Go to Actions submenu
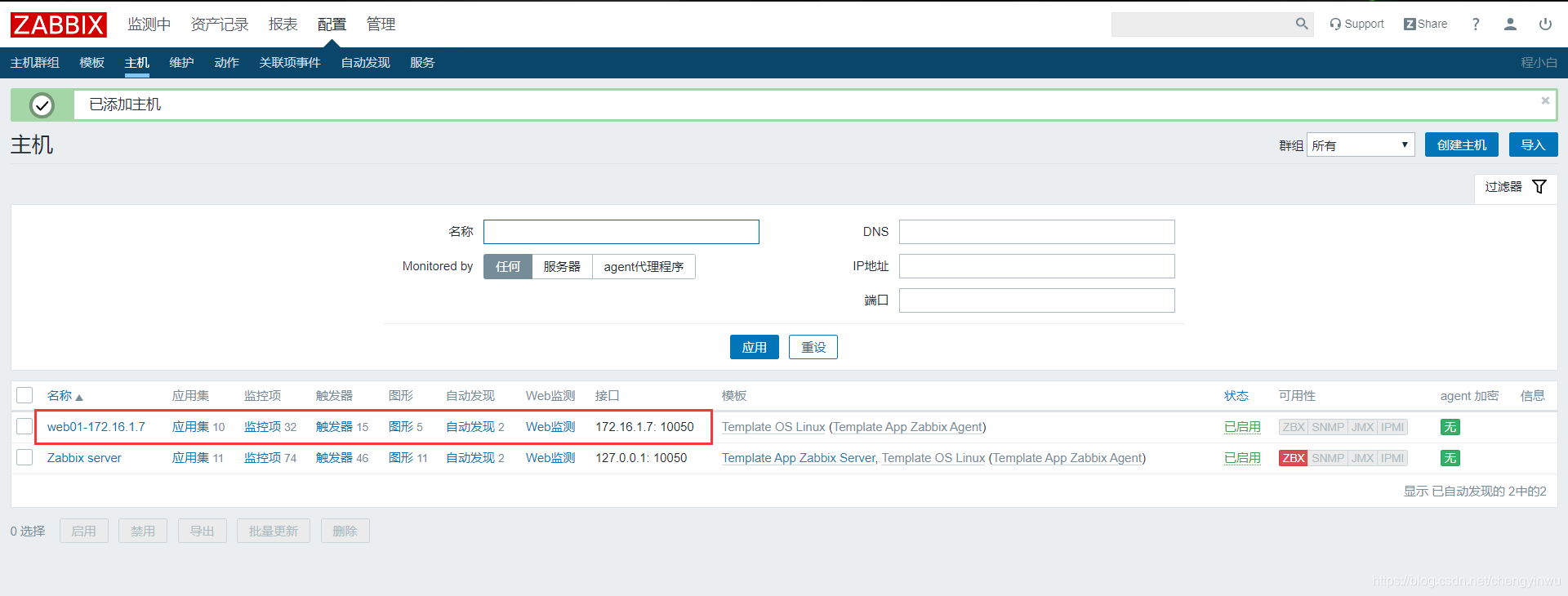1568x596 pixels. point(226,63)
